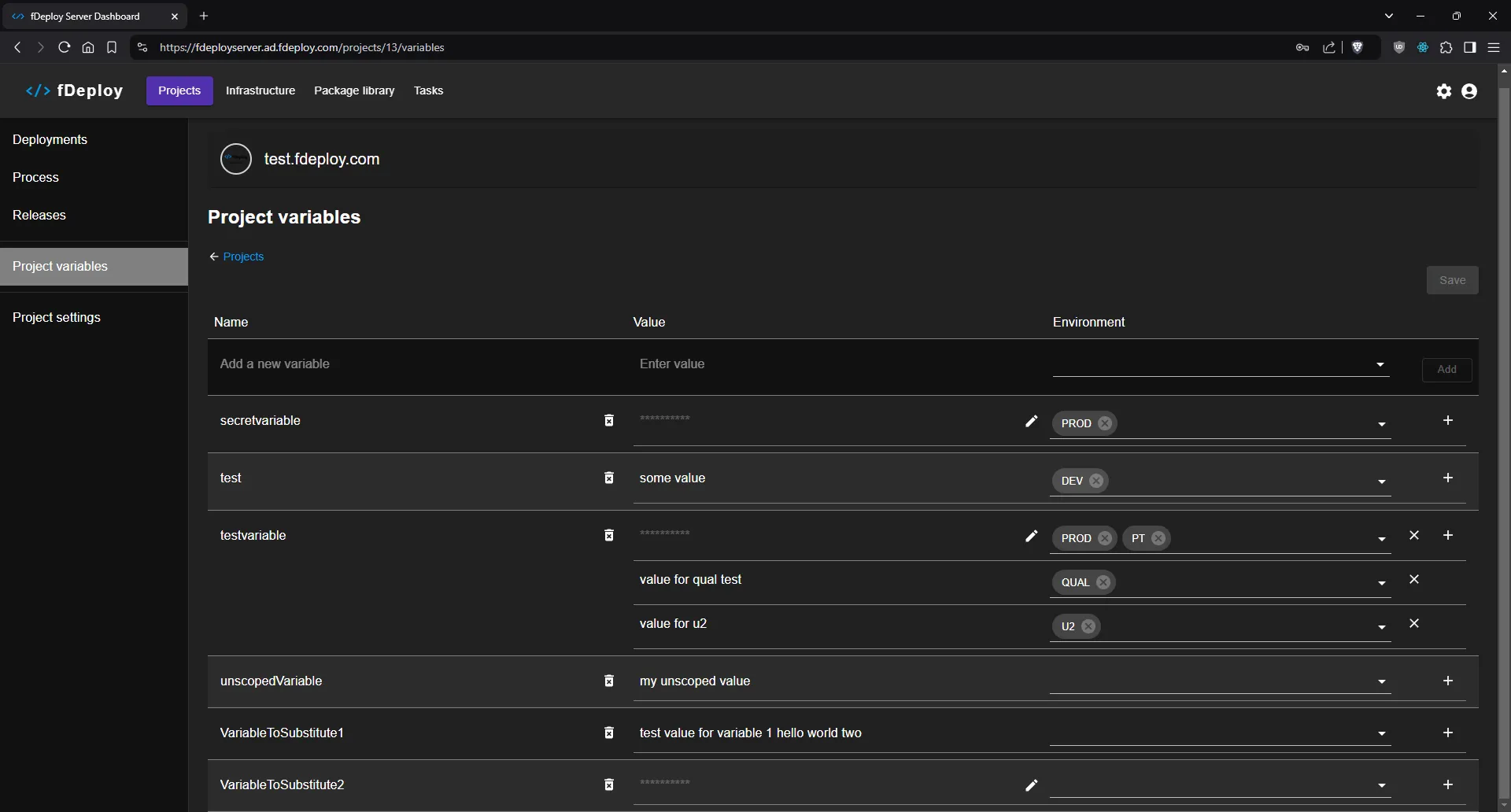Remove DEV environment from test variable
The width and height of the screenshot is (1511, 812).
pos(1097,481)
